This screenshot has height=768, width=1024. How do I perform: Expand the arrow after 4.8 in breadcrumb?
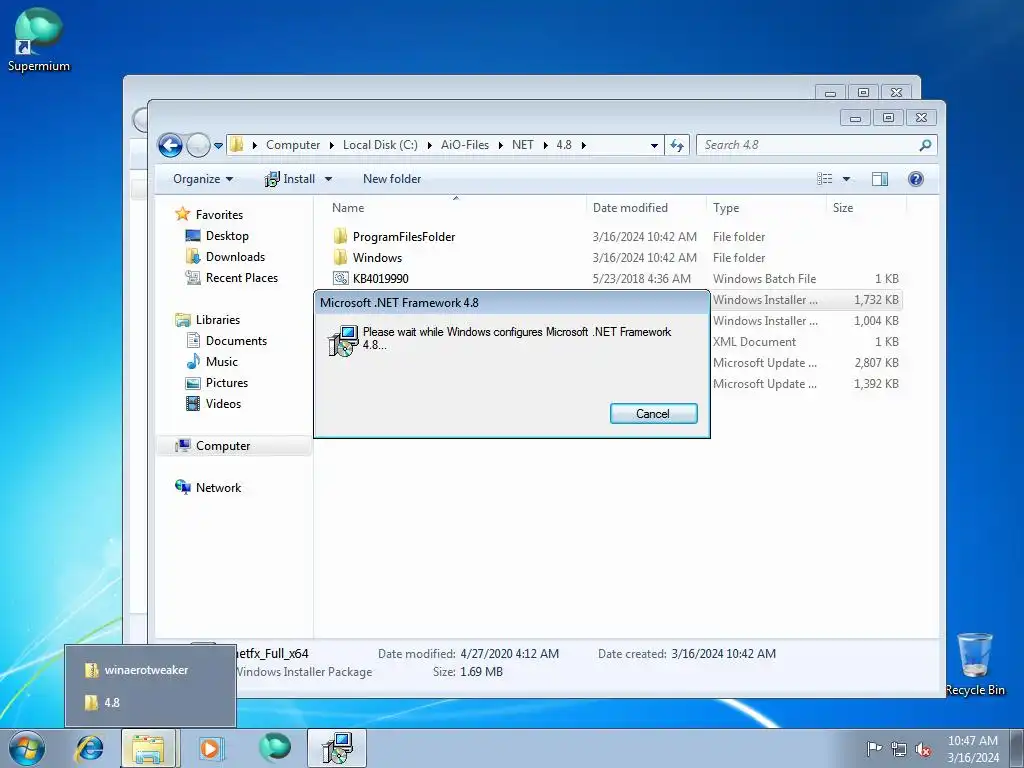coord(583,145)
